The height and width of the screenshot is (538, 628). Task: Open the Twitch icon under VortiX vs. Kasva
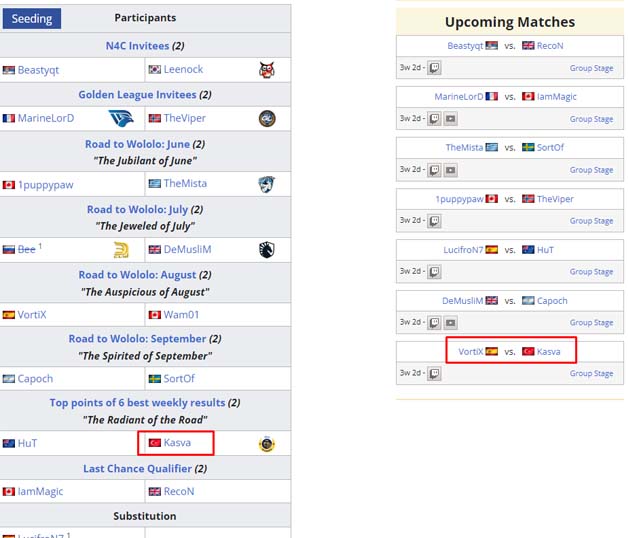pyautogui.click(x=434, y=373)
